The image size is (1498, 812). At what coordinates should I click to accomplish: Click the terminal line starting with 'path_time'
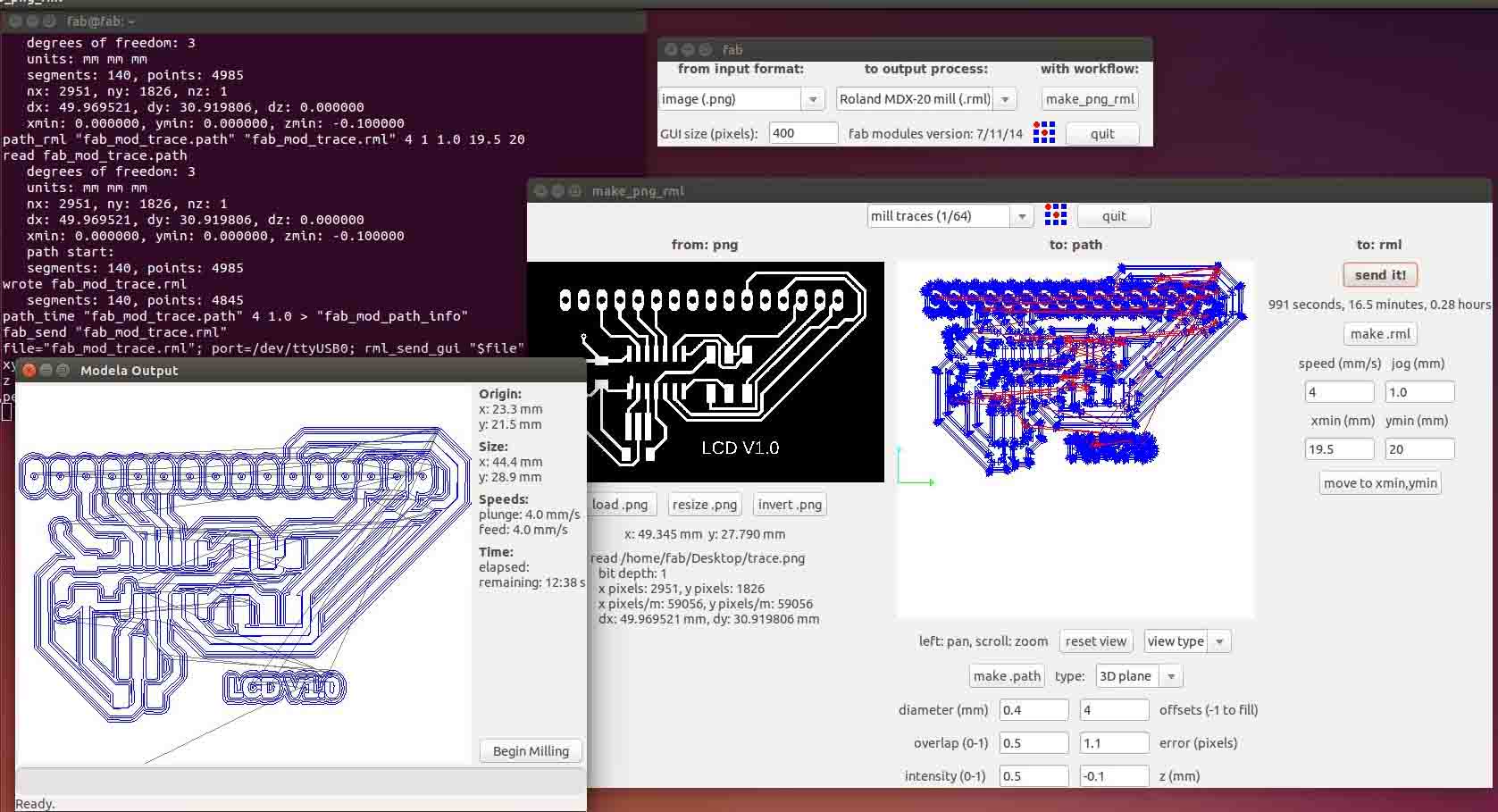(235, 316)
